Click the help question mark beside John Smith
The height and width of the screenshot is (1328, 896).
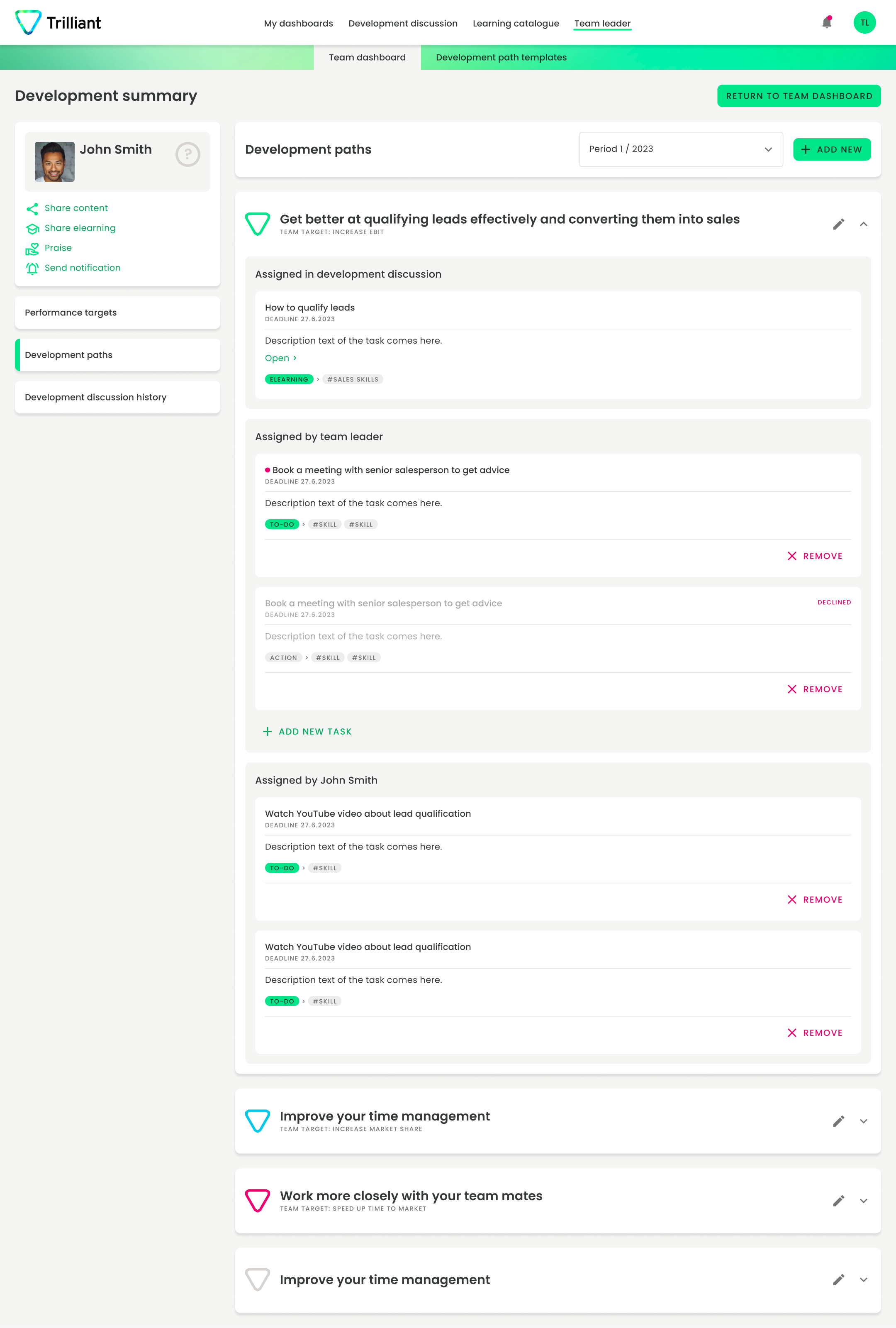point(187,154)
